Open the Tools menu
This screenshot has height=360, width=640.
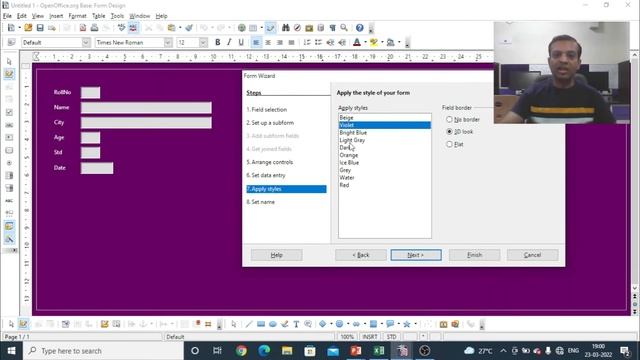click(117, 16)
